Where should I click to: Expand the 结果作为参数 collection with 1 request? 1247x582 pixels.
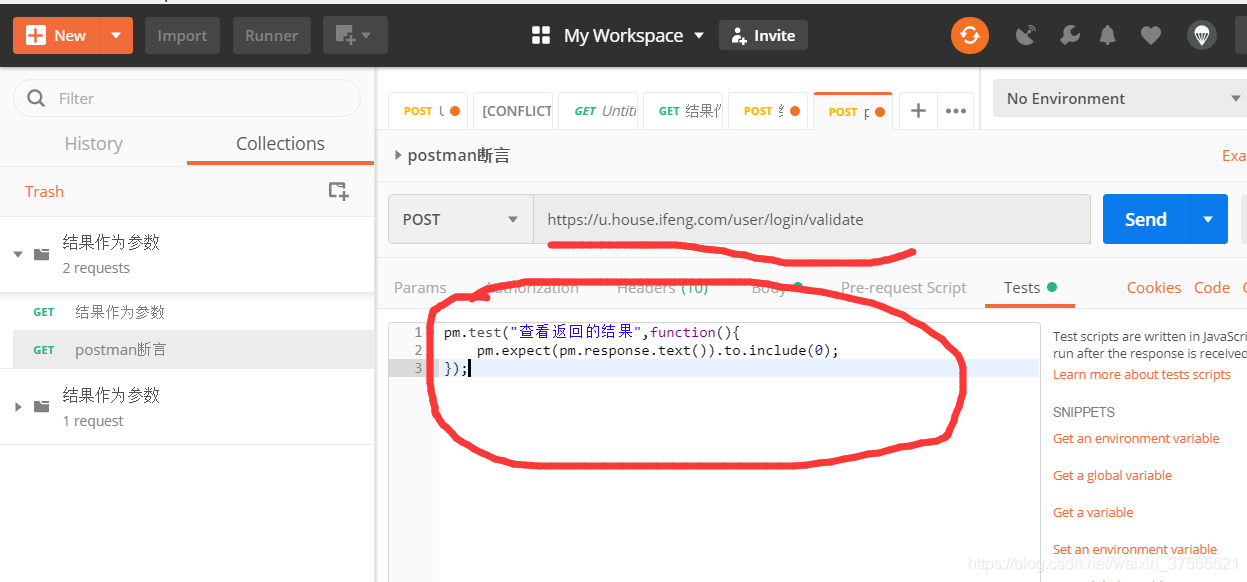tap(18, 407)
